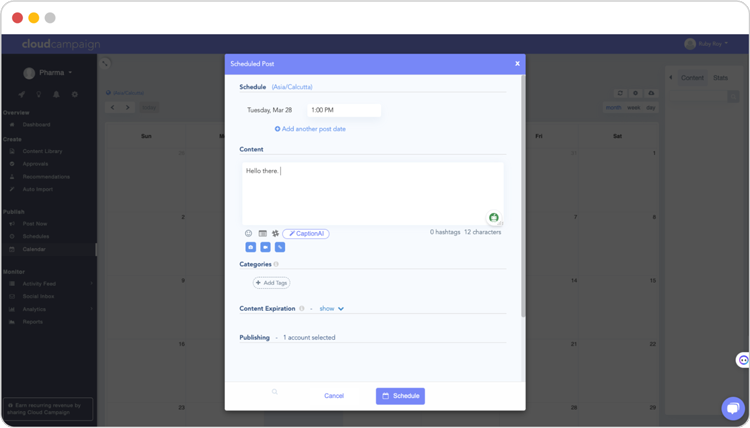Switch to the Stats tab
This screenshot has height=428, width=750.
[720, 77]
